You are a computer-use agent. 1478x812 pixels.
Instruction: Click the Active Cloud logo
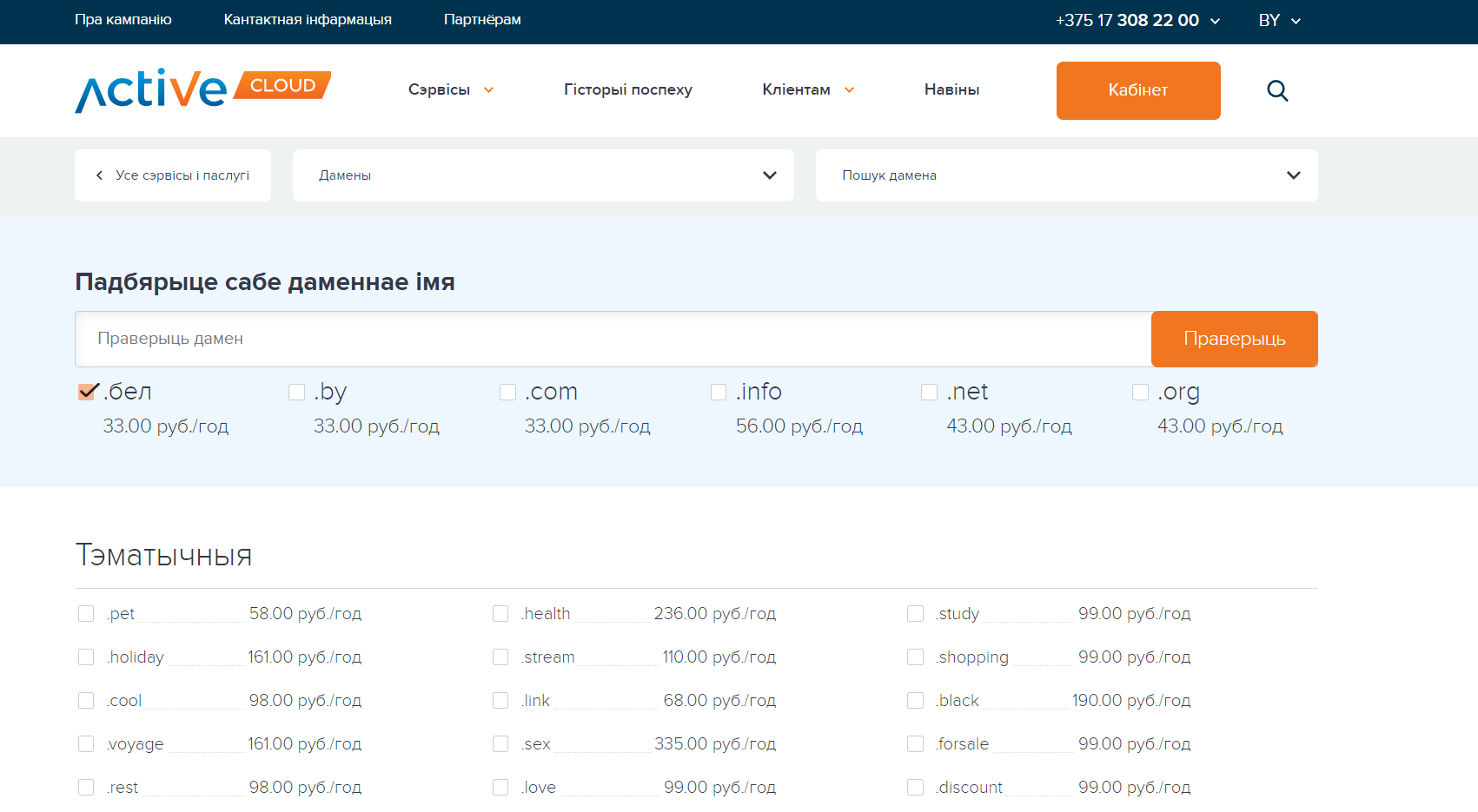(203, 90)
